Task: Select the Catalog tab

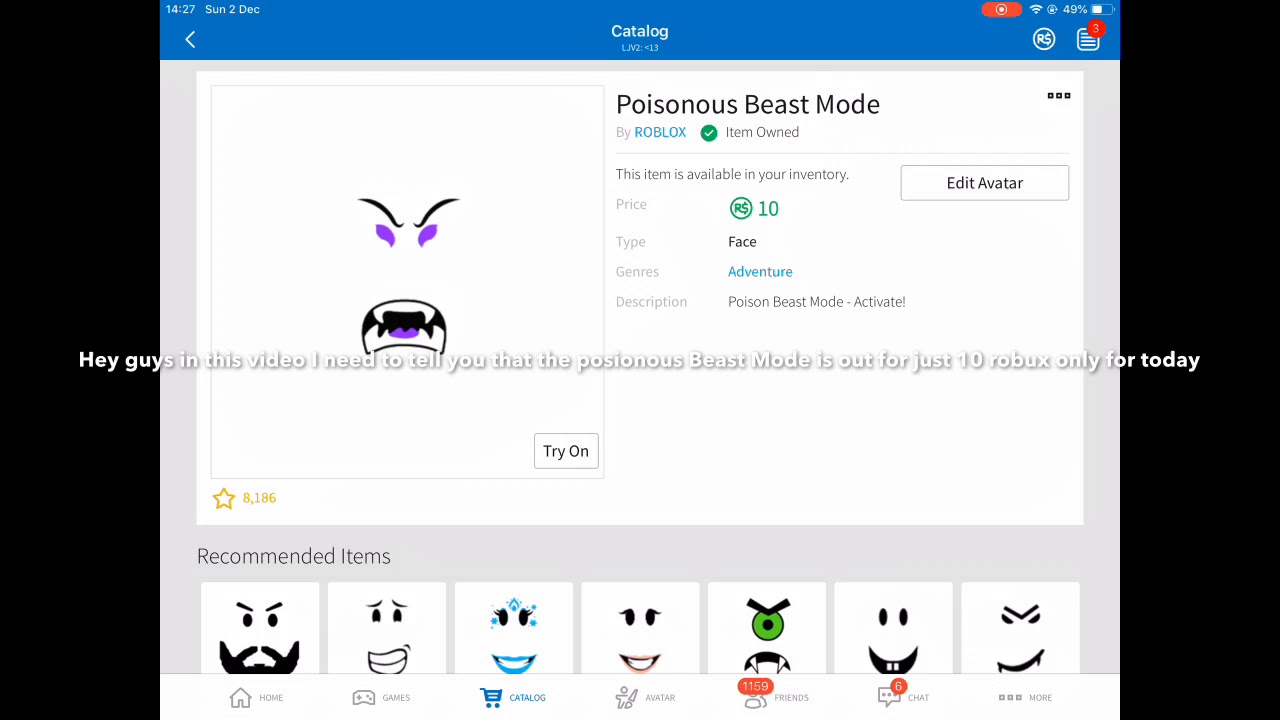Action: click(512, 697)
